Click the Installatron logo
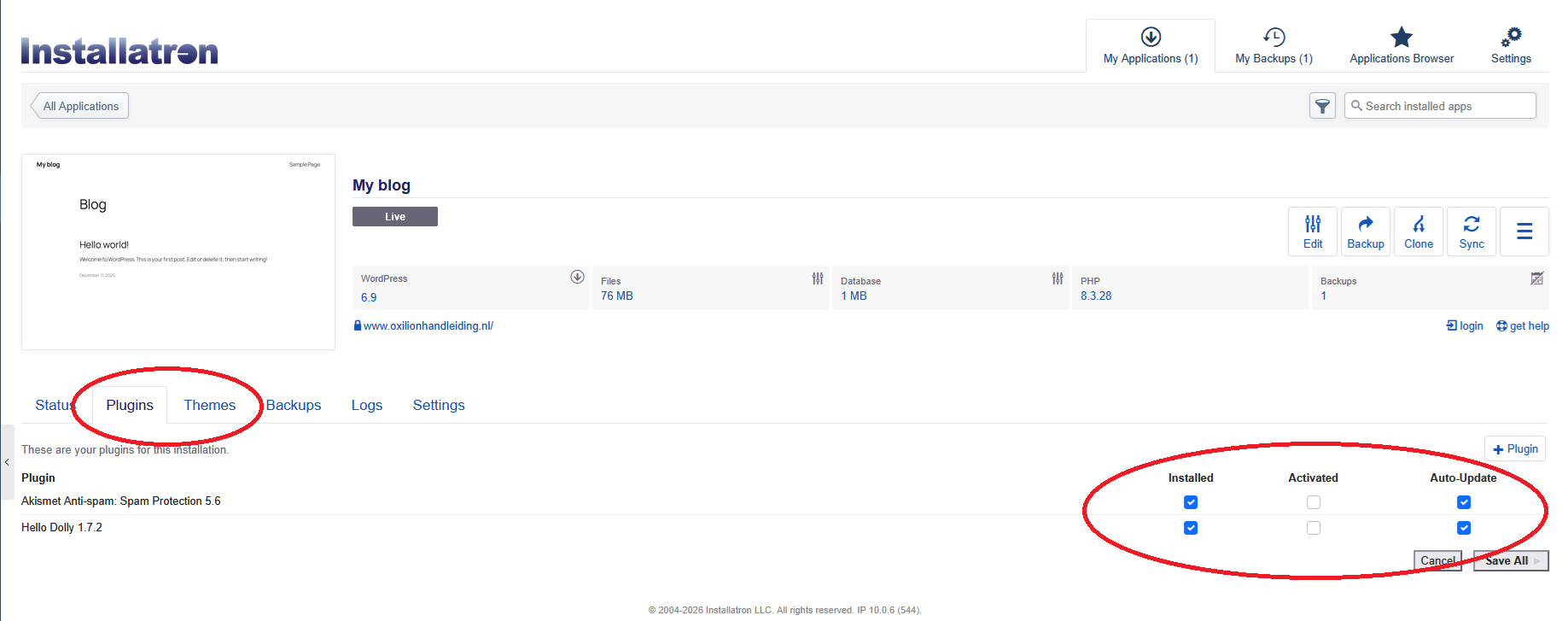1568x621 pixels. [x=119, y=51]
